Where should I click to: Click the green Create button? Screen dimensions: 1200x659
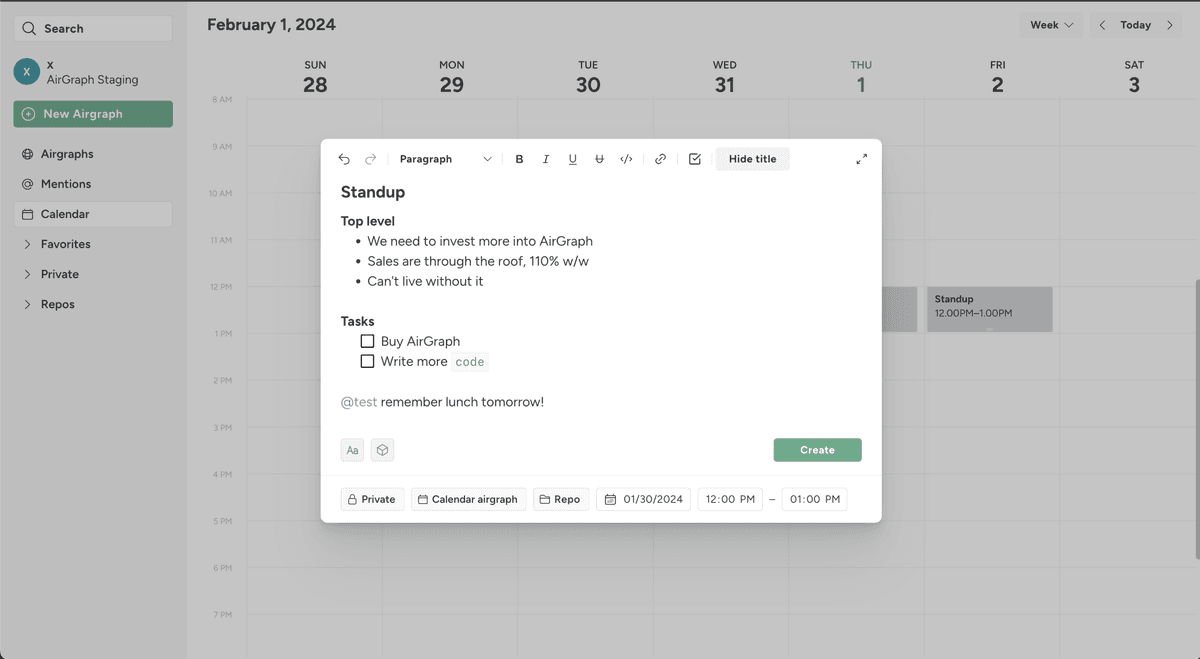(817, 450)
